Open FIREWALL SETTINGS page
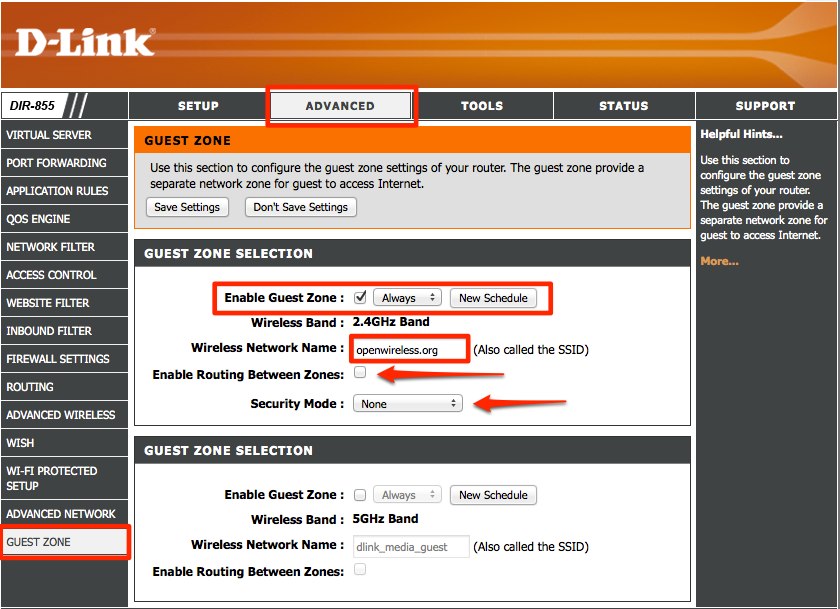The image size is (840, 609). pyautogui.click(x=64, y=359)
